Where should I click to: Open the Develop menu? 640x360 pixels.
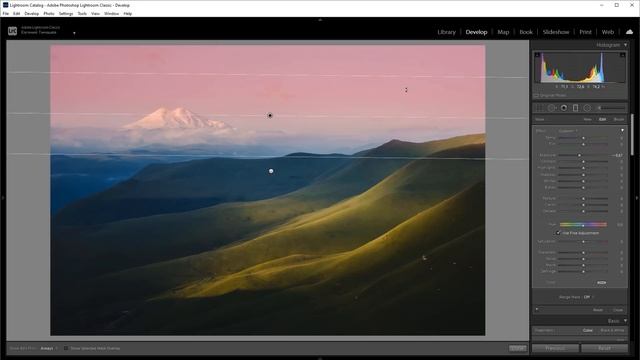(x=31, y=13)
